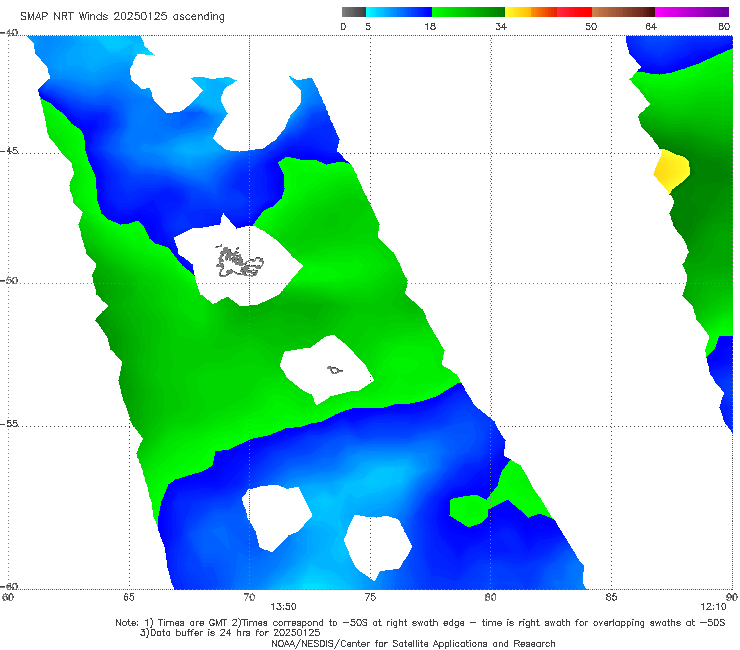This screenshot has width=740, height=650.
Task: Choose the magenta-purple segment of the colorbar
Action: coord(691,12)
